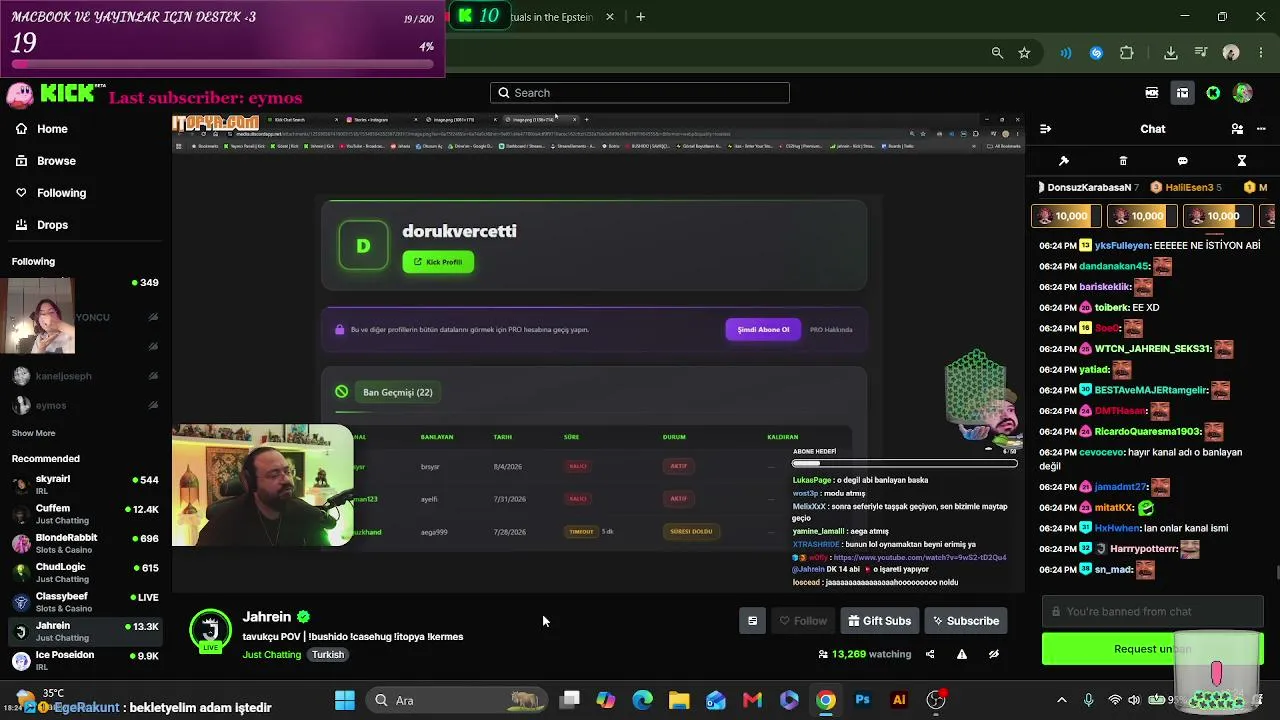
Task: Select eymos in the Following list
Action: pyautogui.click(x=85, y=405)
